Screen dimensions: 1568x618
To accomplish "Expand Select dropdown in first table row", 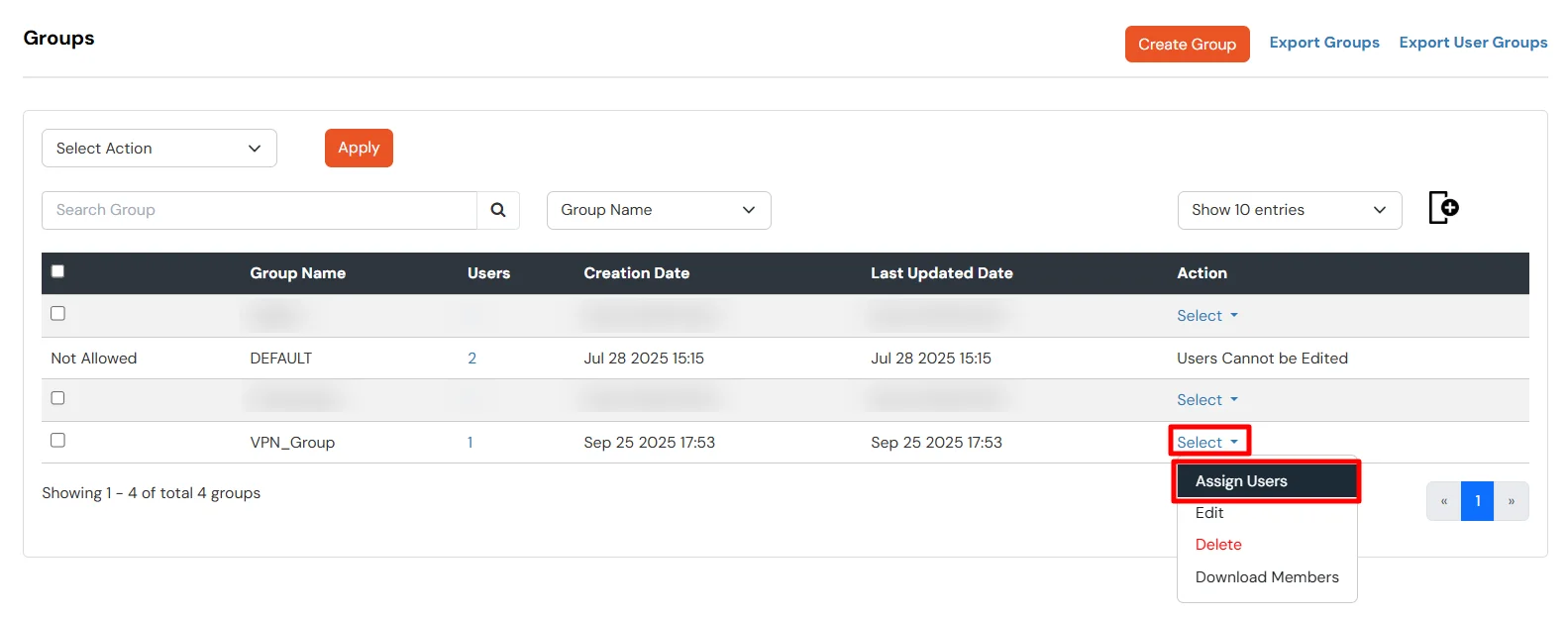I will [x=1207, y=316].
